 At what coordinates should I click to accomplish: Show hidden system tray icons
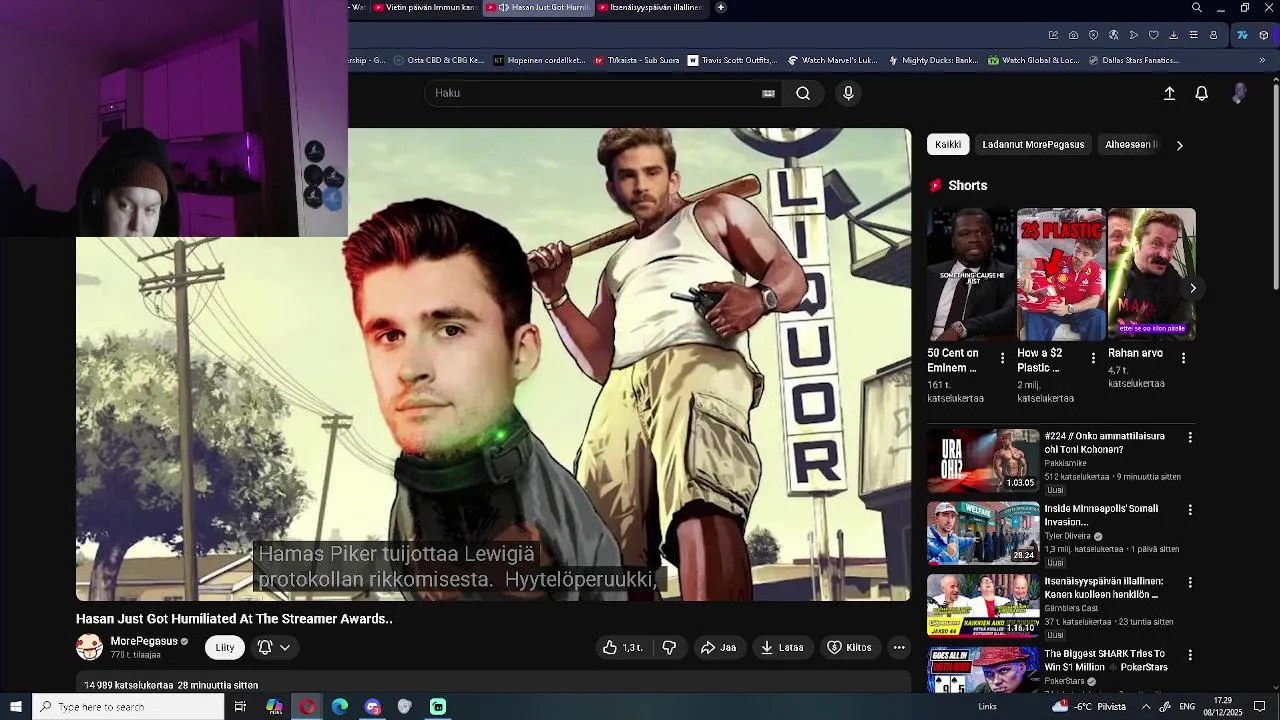(1146, 707)
